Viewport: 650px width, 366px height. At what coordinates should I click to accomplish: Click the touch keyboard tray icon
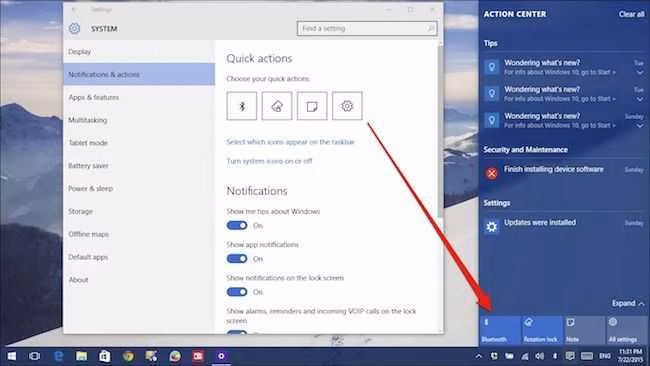click(587, 356)
